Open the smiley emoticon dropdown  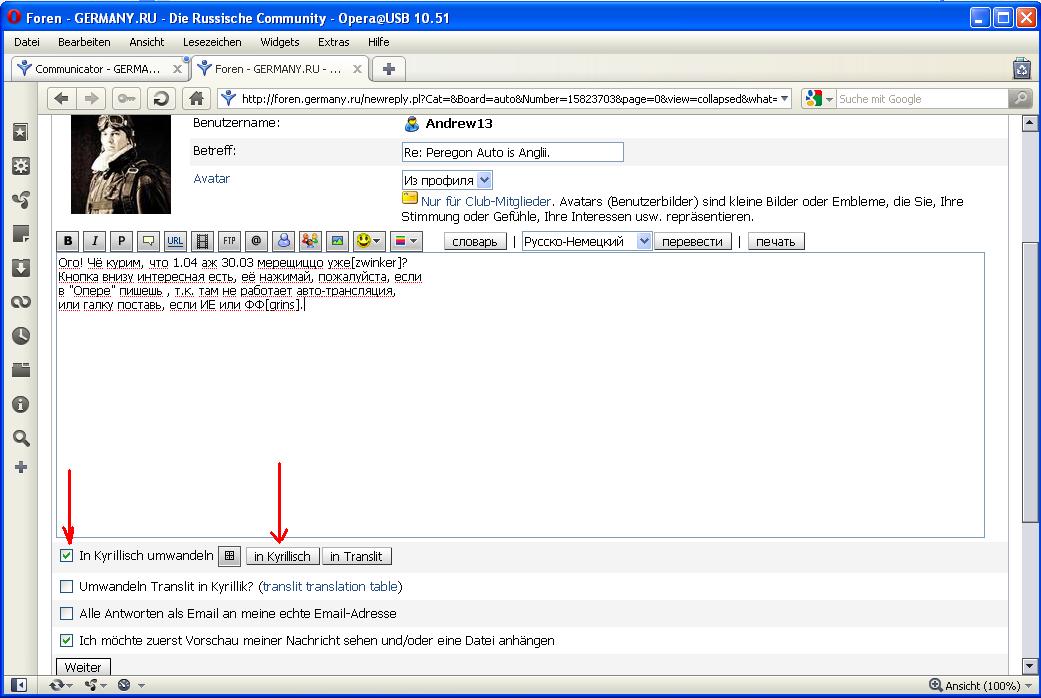(370, 241)
